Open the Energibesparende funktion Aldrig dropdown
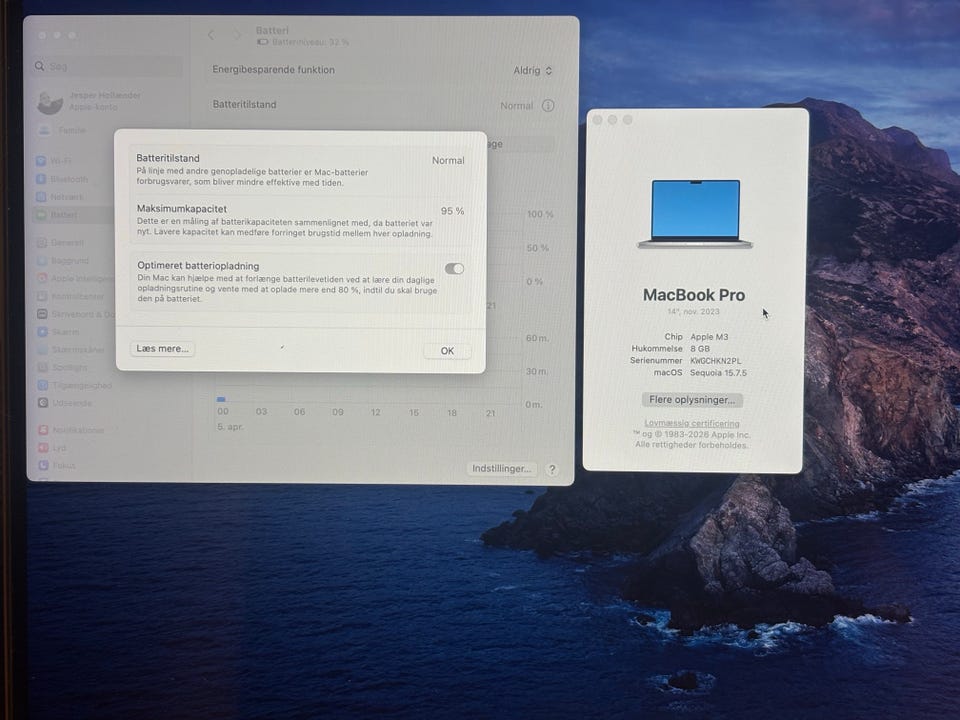The width and height of the screenshot is (960, 720). click(x=533, y=70)
